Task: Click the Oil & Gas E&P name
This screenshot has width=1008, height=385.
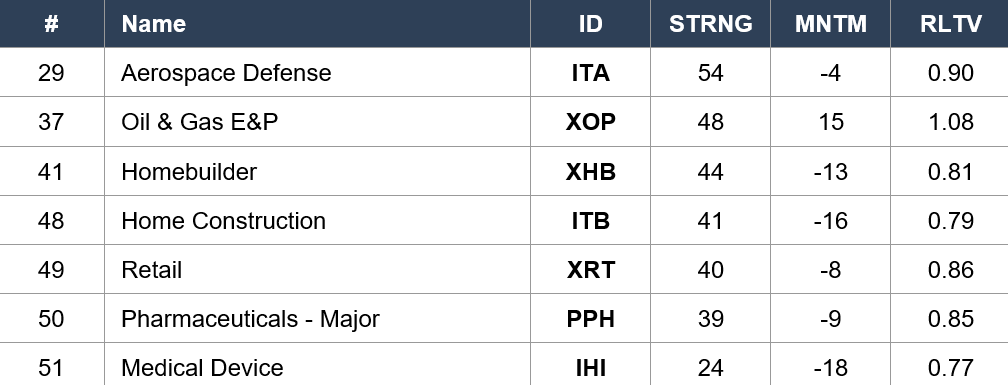Action: click(x=200, y=121)
